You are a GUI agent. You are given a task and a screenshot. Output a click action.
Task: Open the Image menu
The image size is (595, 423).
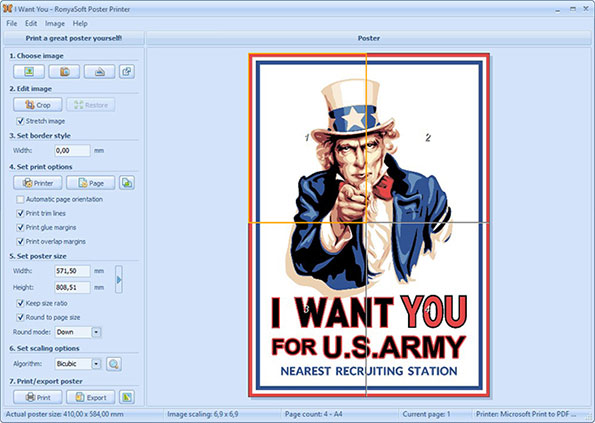pos(55,24)
